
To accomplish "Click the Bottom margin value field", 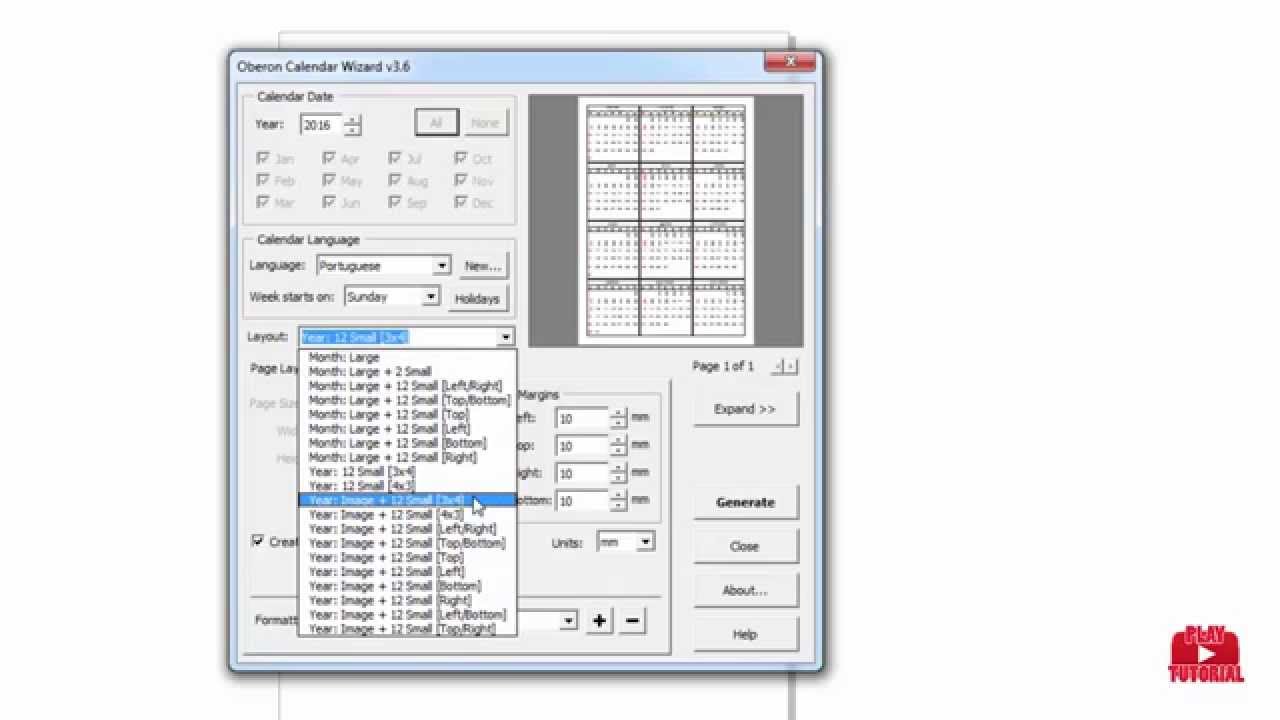I will (583, 500).
